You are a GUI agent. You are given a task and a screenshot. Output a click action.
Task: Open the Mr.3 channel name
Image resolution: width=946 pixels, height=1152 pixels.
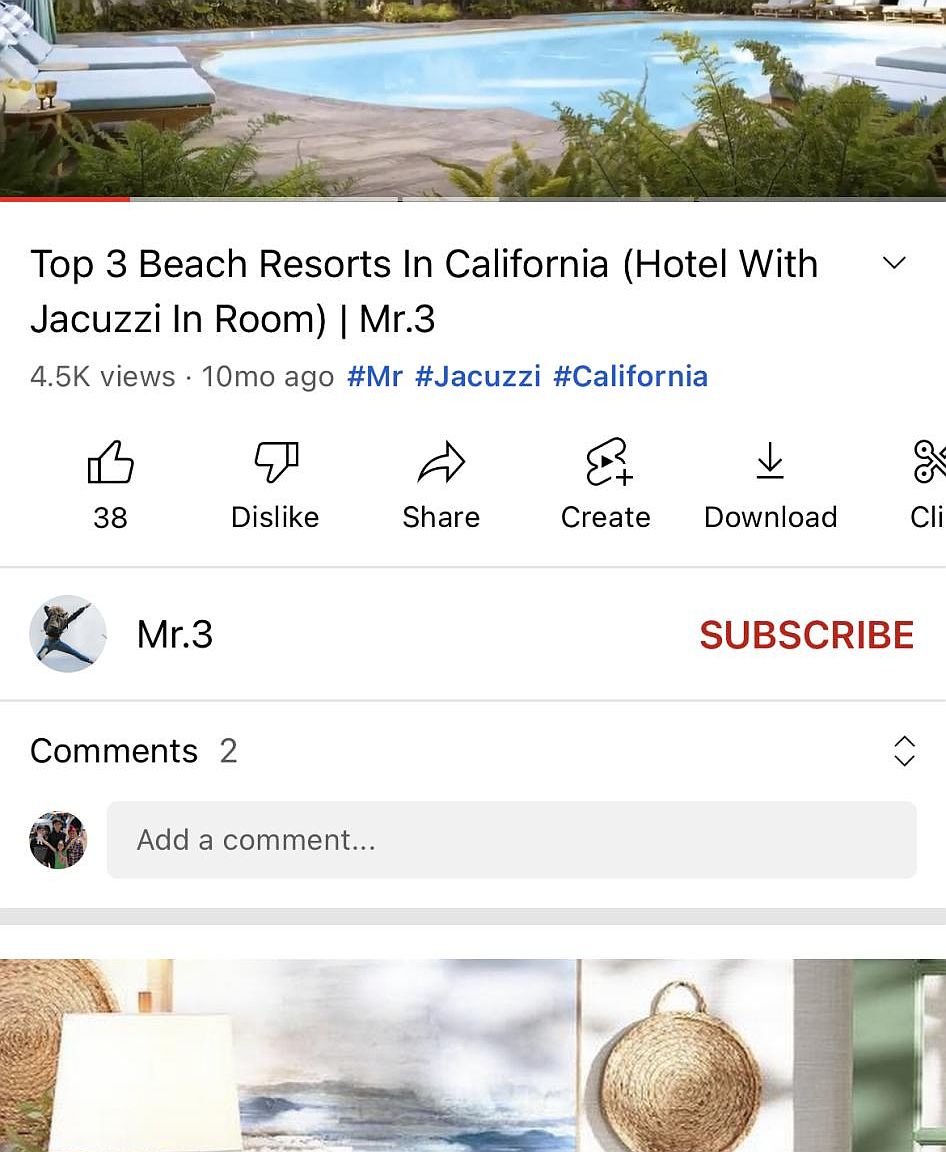pos(175,634)
